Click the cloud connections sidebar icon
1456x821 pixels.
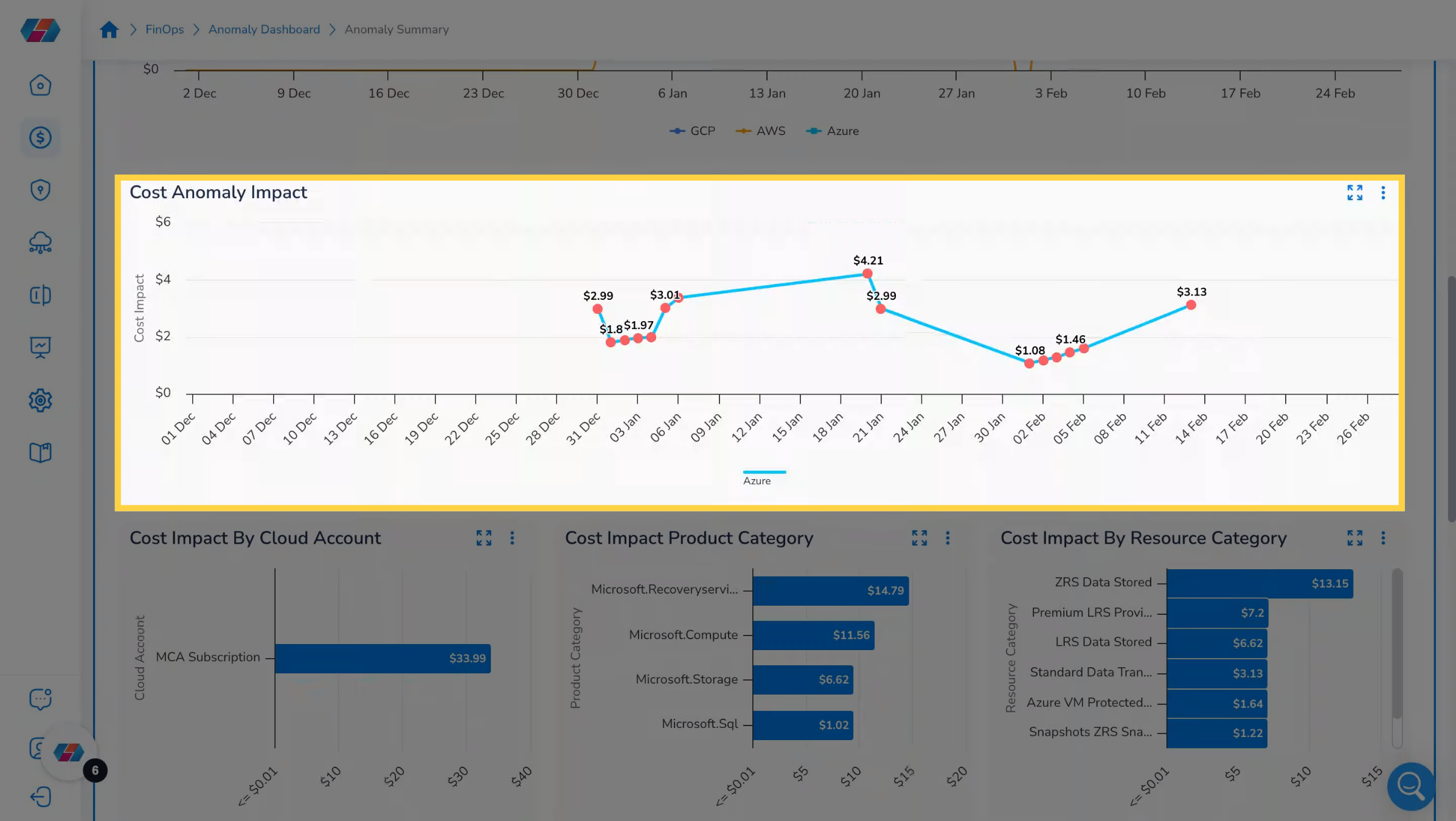coord(40,243)
